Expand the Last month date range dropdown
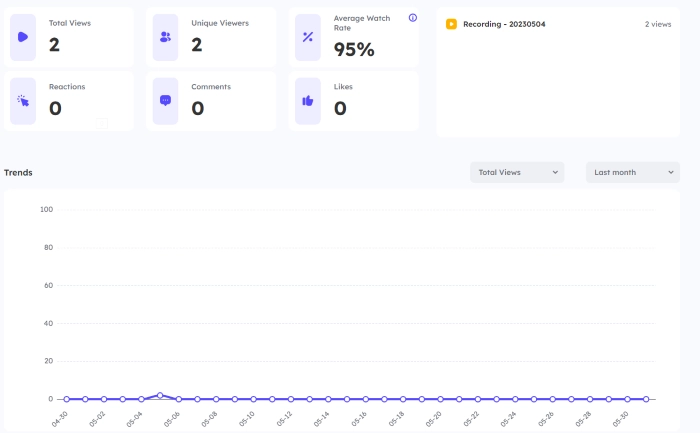 click(x=632, y=172)
